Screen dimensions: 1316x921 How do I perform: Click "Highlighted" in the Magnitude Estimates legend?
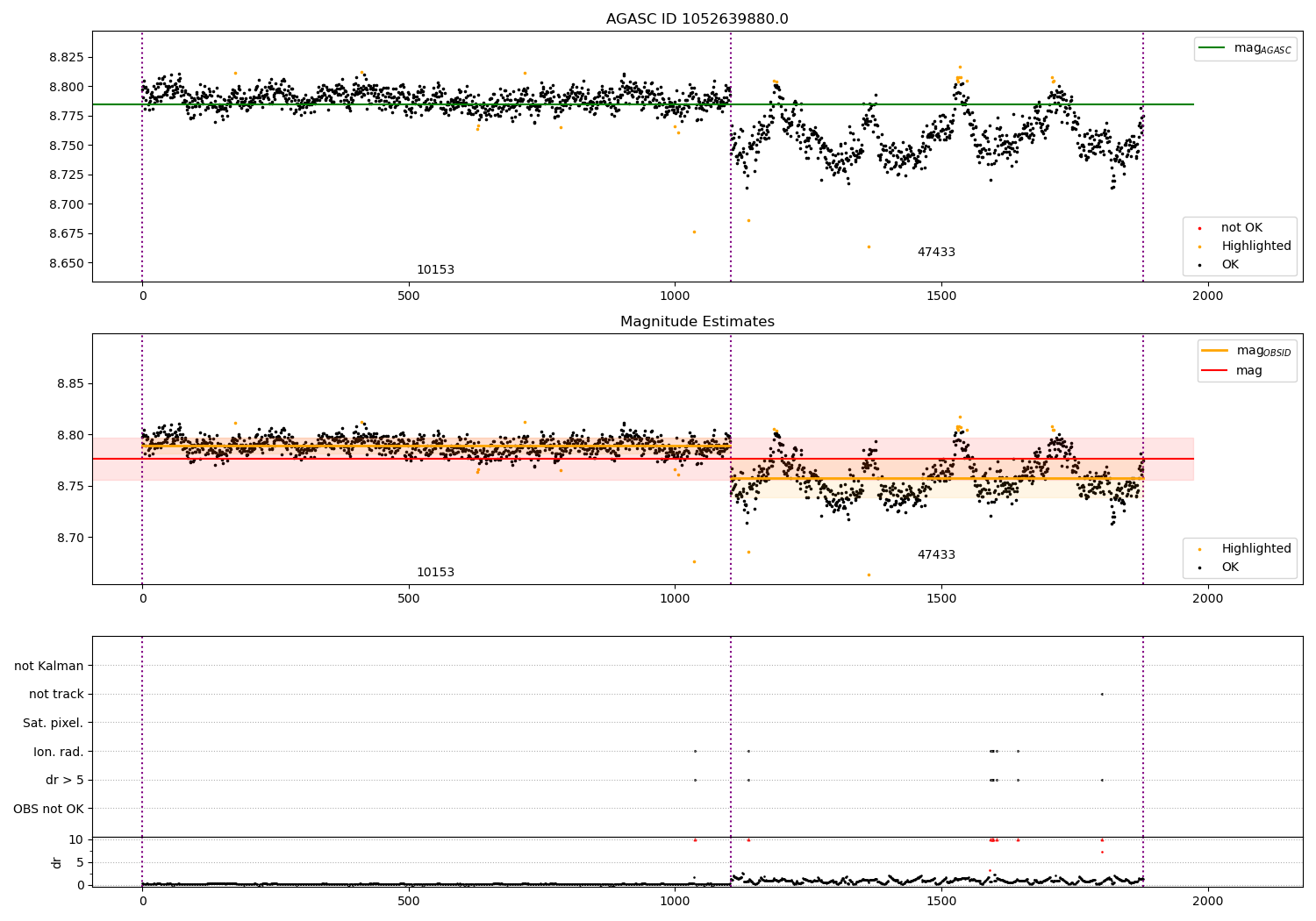pos(1256,549)
